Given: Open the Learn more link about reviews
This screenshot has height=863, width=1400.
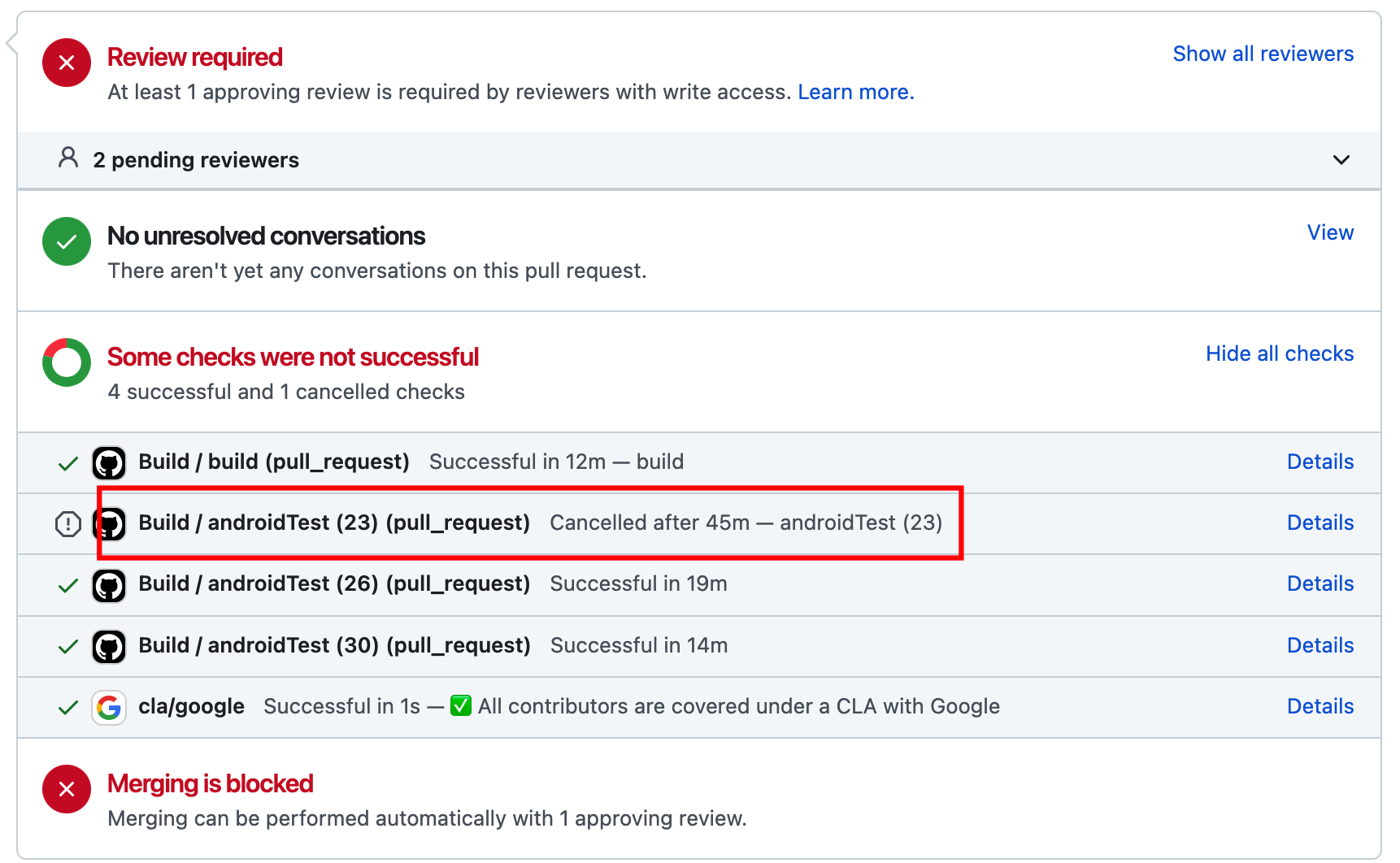Looking at the screenshot, I should point(856,92).
